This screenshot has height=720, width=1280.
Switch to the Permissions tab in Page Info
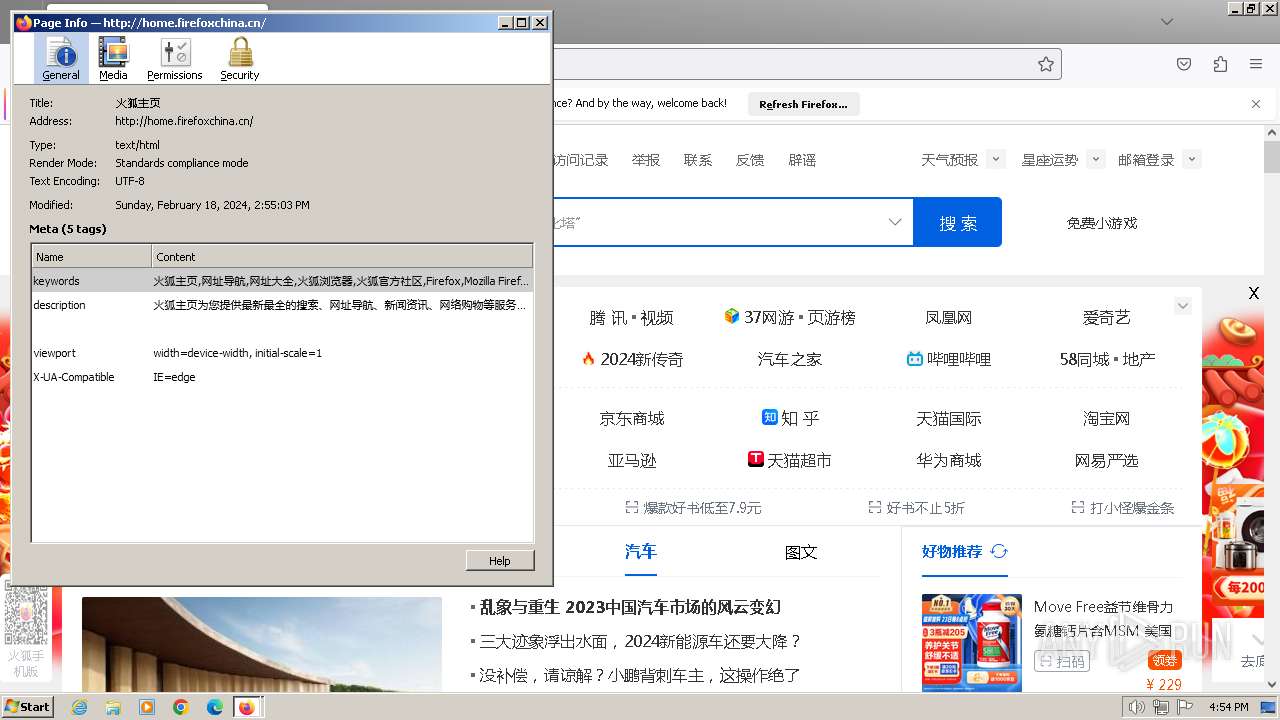click(x=175, y=59)
